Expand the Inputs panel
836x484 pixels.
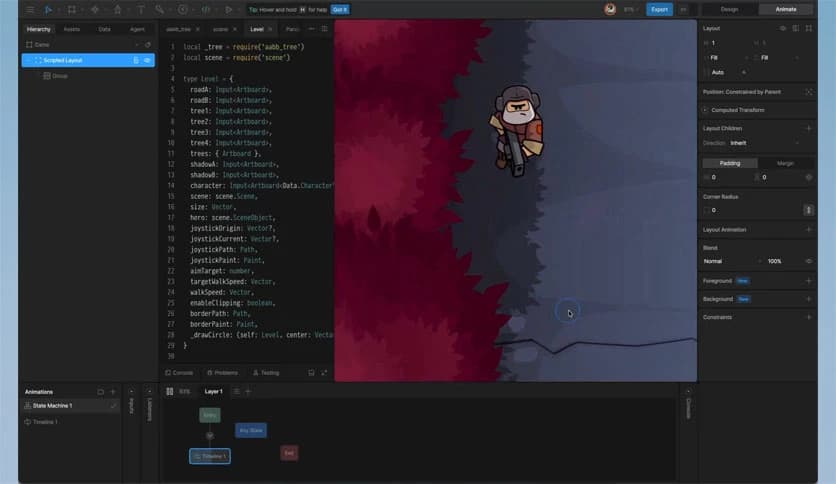click(131, 392)
